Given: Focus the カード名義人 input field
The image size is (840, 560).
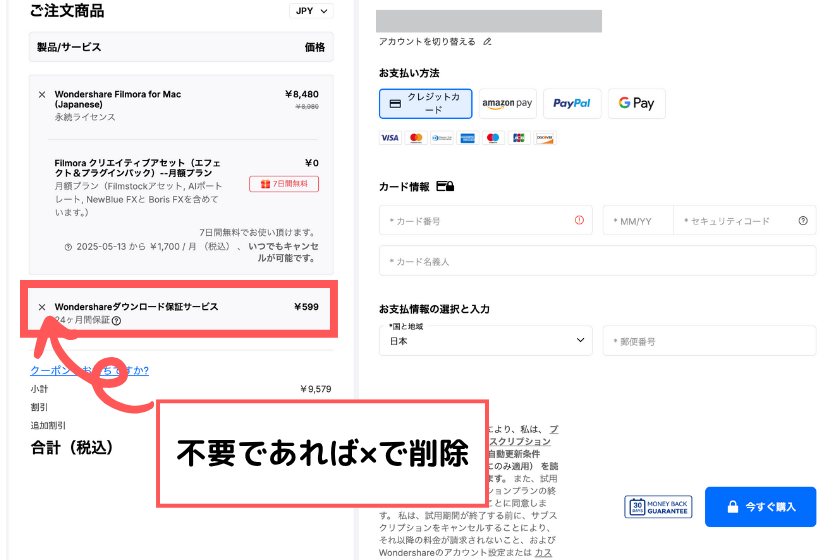Looking at the screenshot, I should click(597, 261).
